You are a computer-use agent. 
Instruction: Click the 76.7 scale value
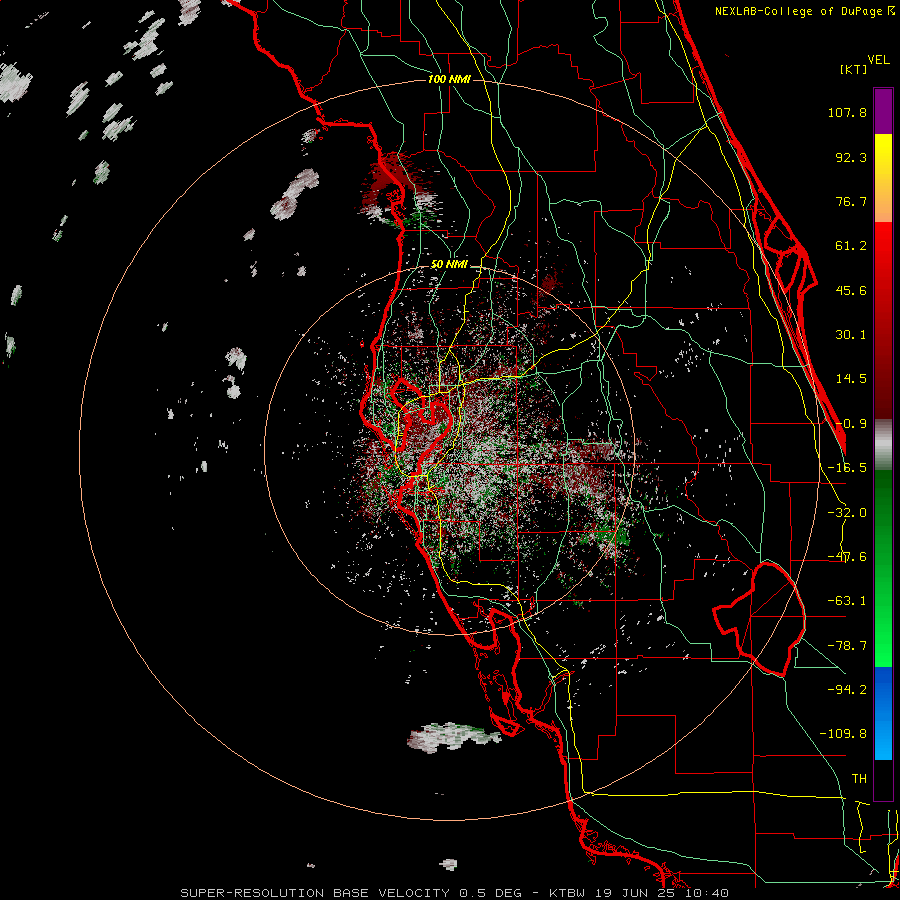coord(851,201)
